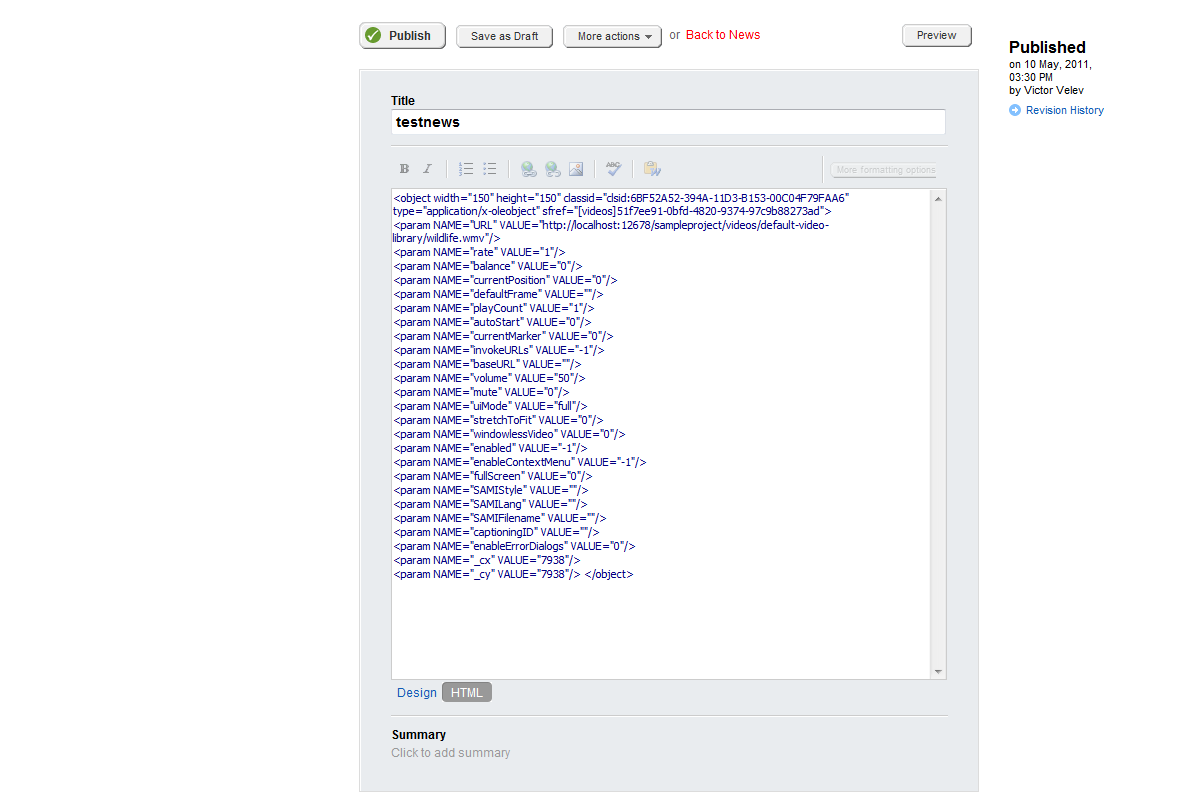Remove hyperlink with the unlink tool
This screenshot has height=800, width=1177.
552,169
